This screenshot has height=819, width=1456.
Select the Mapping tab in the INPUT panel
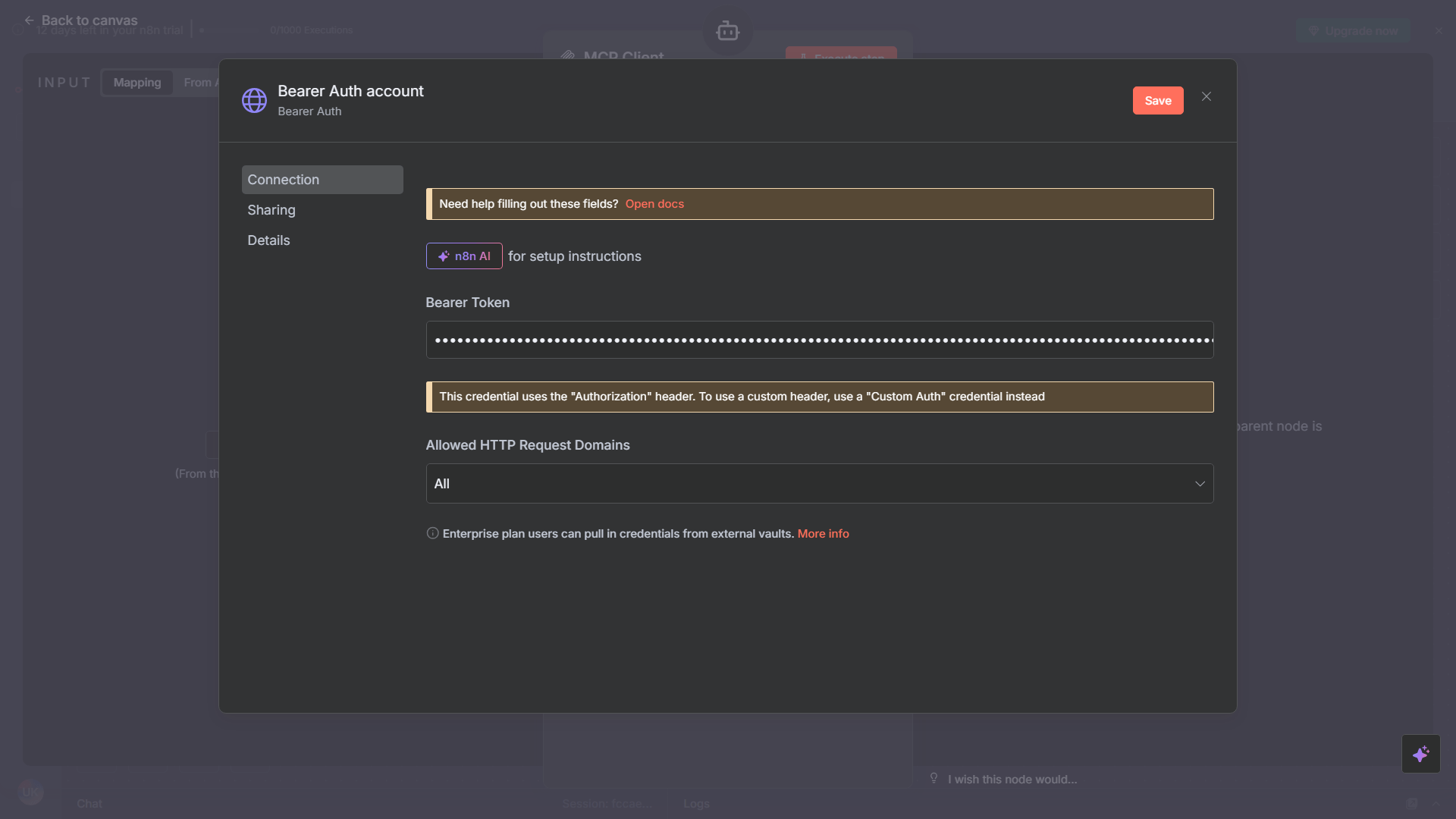[x=137, y=82]
